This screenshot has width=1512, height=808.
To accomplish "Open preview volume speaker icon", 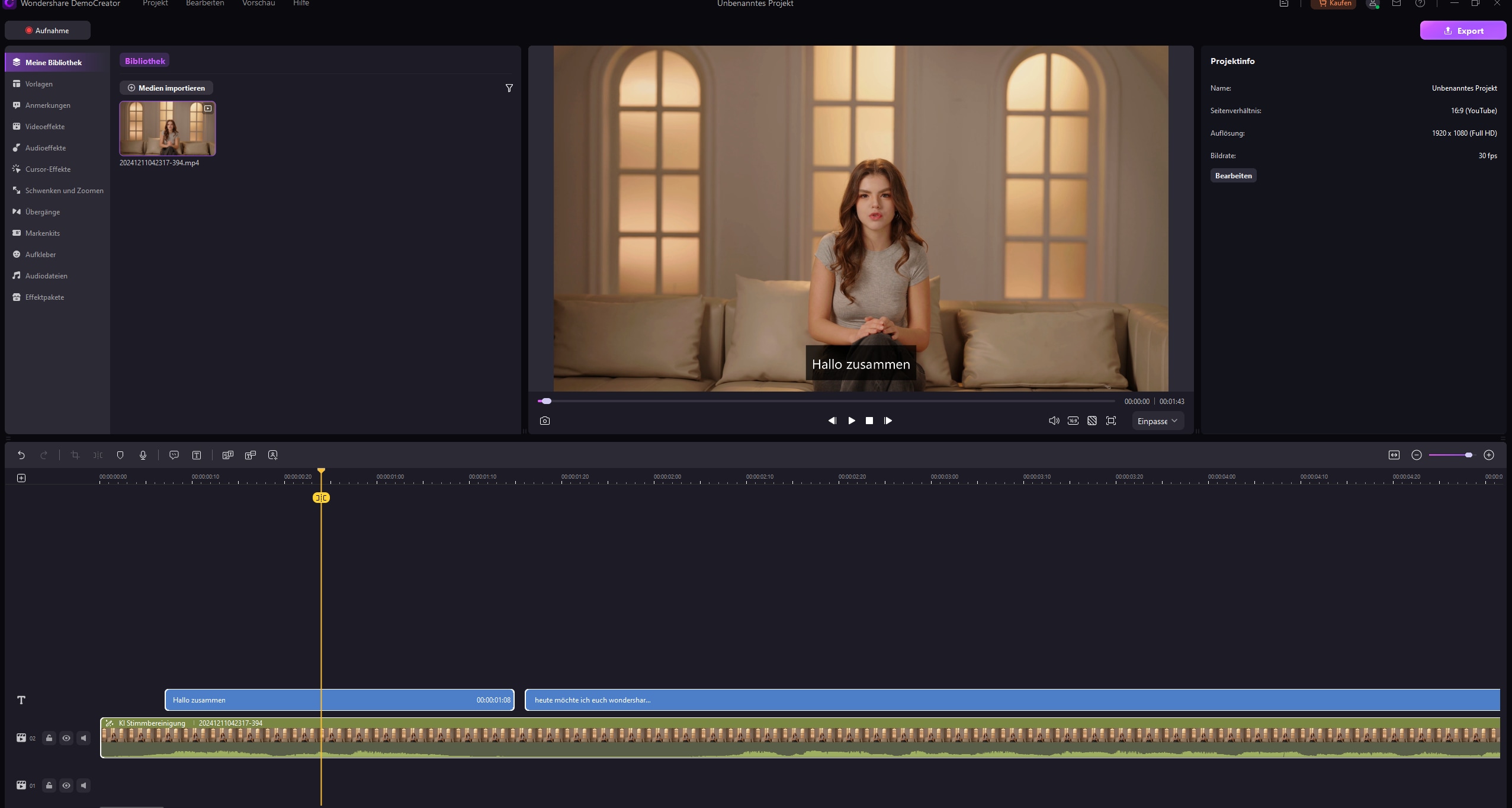I will tap(1054, 421).
